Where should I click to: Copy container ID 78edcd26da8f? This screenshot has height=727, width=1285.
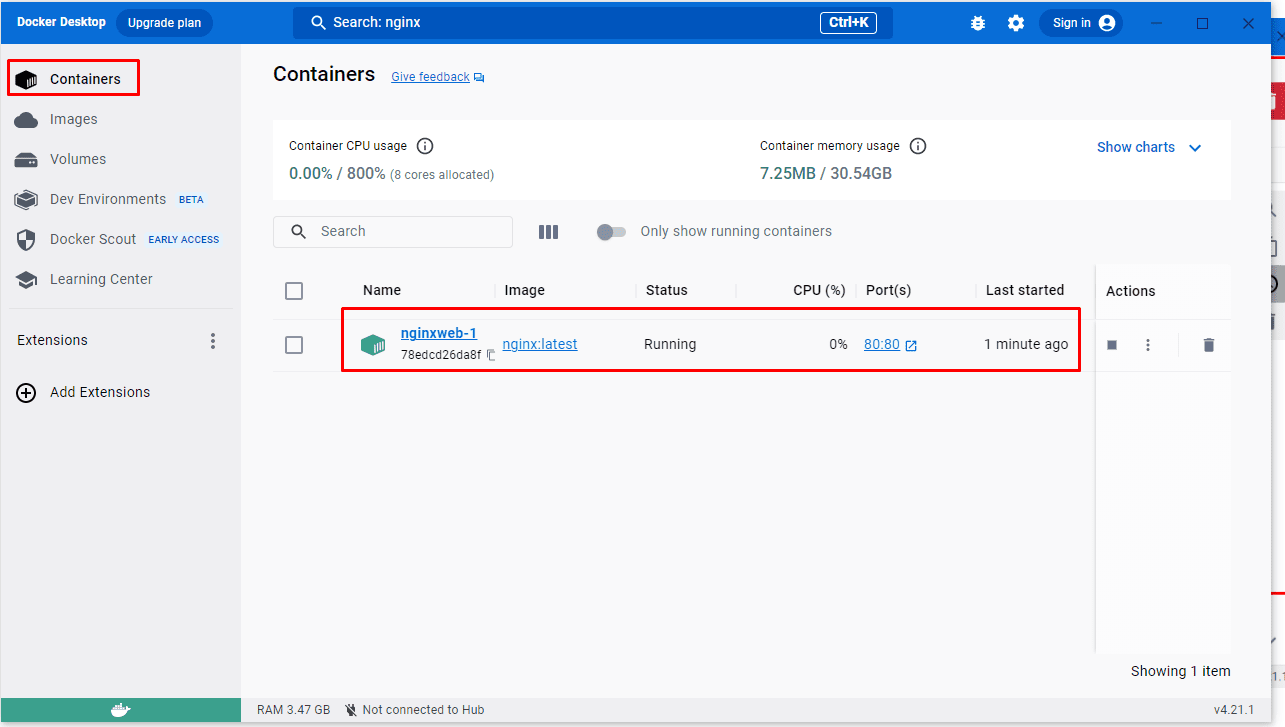tap(491, 355)
